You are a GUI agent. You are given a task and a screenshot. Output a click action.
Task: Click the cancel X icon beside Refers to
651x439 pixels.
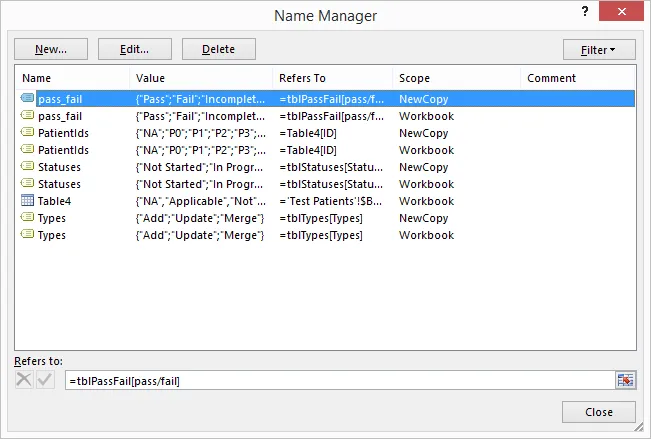point(24,380)
